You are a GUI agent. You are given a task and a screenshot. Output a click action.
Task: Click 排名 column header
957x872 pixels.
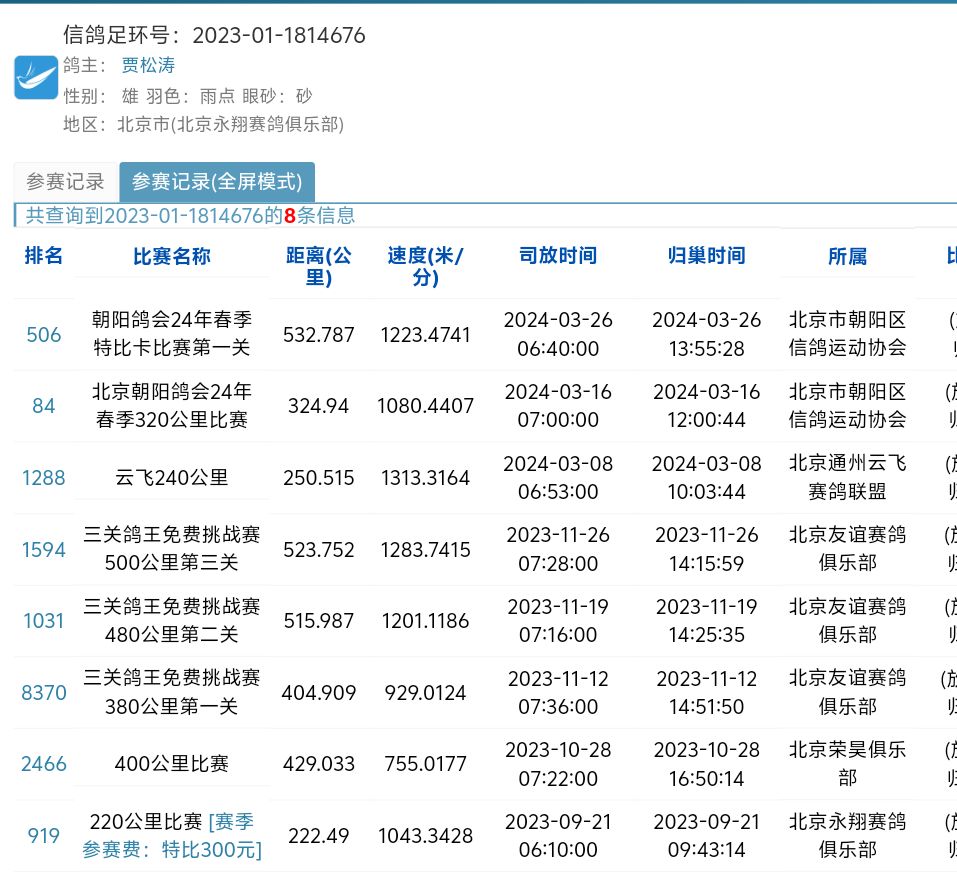pos(44,256)
